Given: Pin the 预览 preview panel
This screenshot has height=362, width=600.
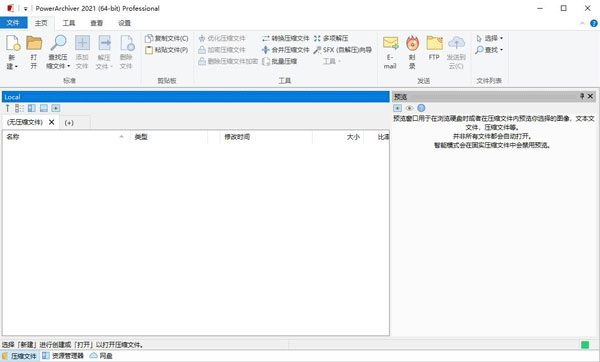Looking at the screenshot, I should point(582,96).
